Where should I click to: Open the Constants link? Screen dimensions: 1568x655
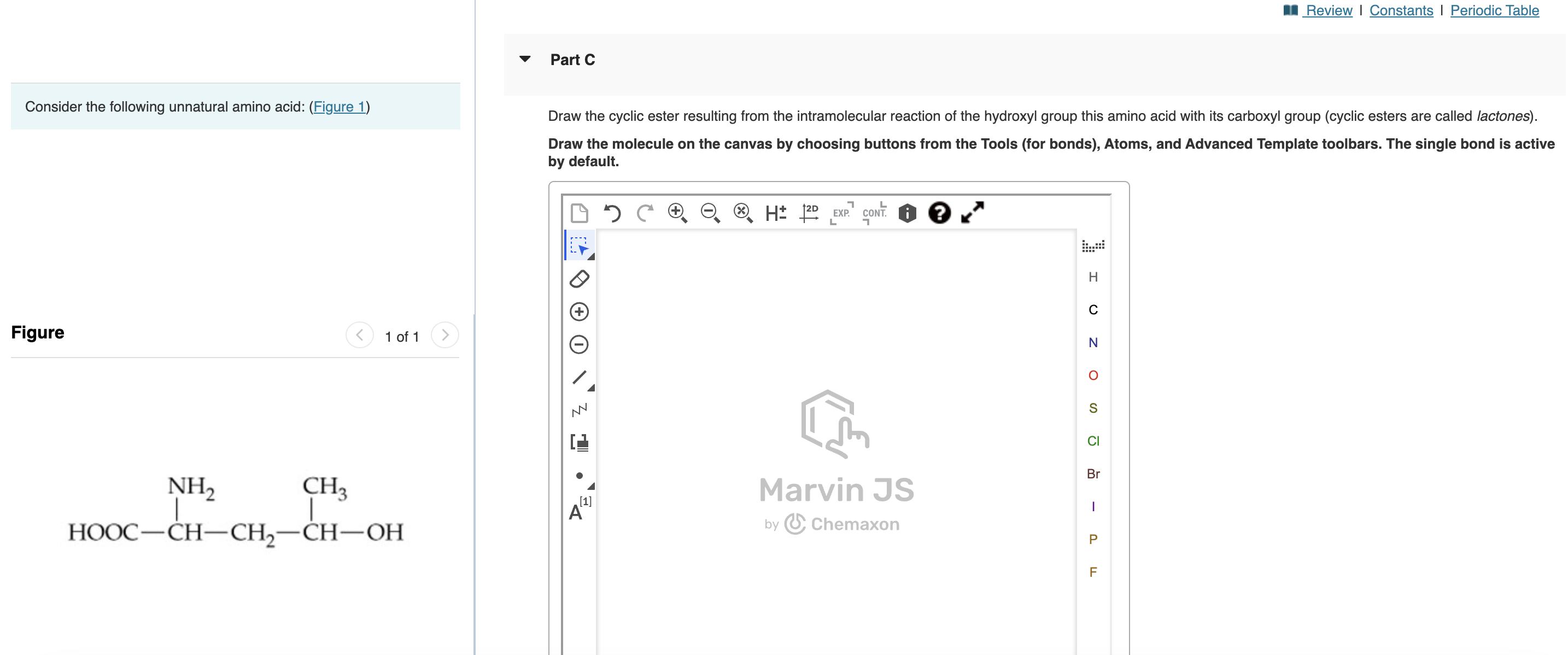point(1401,10)
